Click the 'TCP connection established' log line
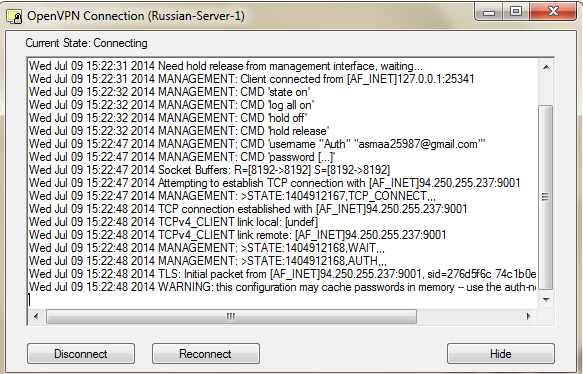This screenshot has width=583, height=374. (248, 209)
